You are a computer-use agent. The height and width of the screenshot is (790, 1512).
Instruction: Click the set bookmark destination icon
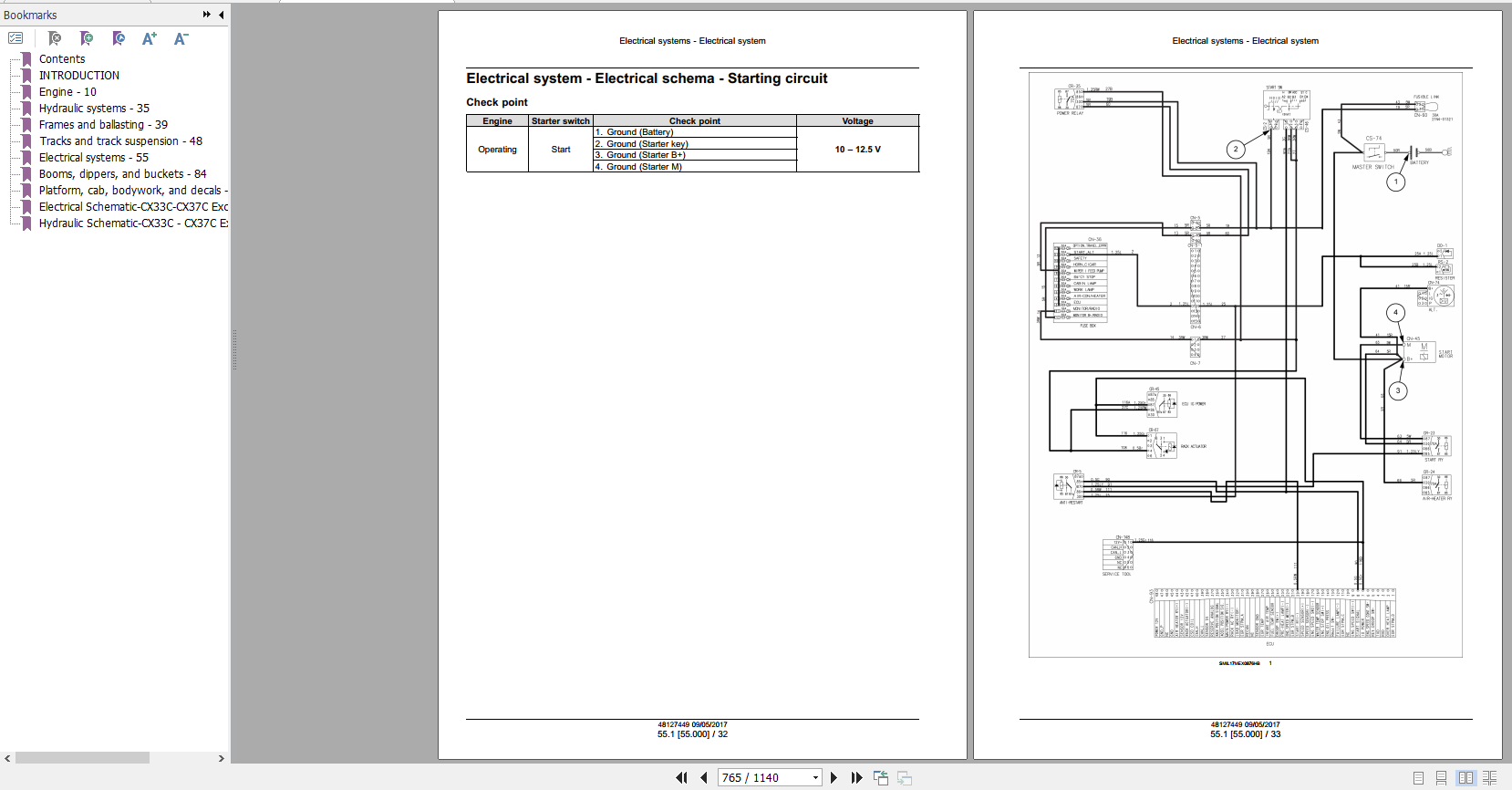point(119,38)
